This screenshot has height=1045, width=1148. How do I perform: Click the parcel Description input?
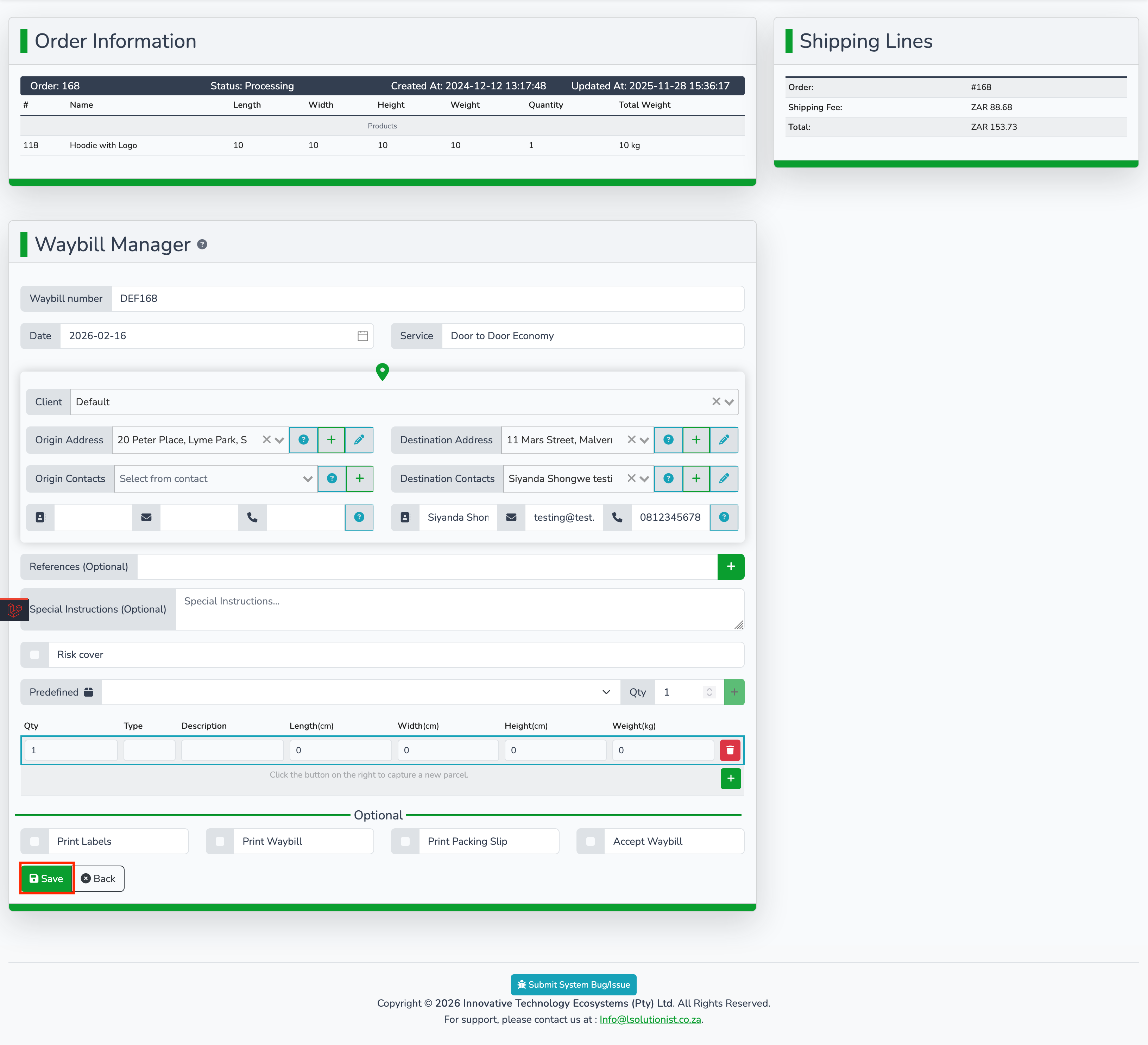click(232, 751)
